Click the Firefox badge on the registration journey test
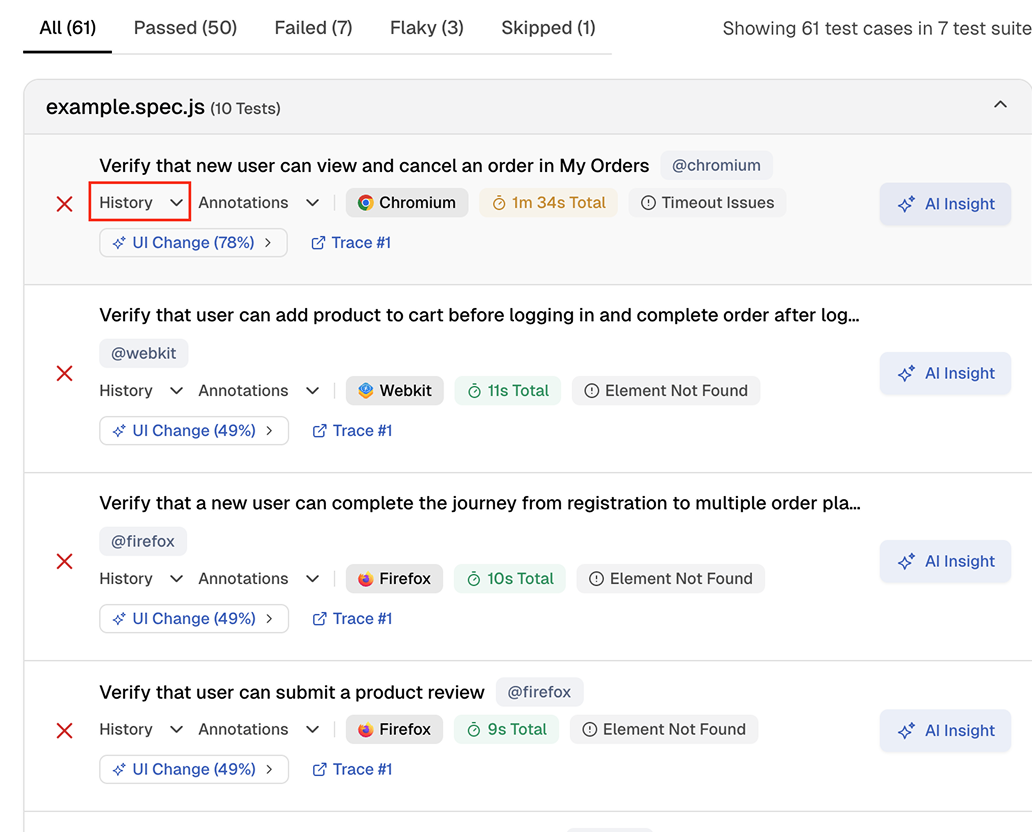Viewport: 1032px width, 832px height. click(394, 579)
